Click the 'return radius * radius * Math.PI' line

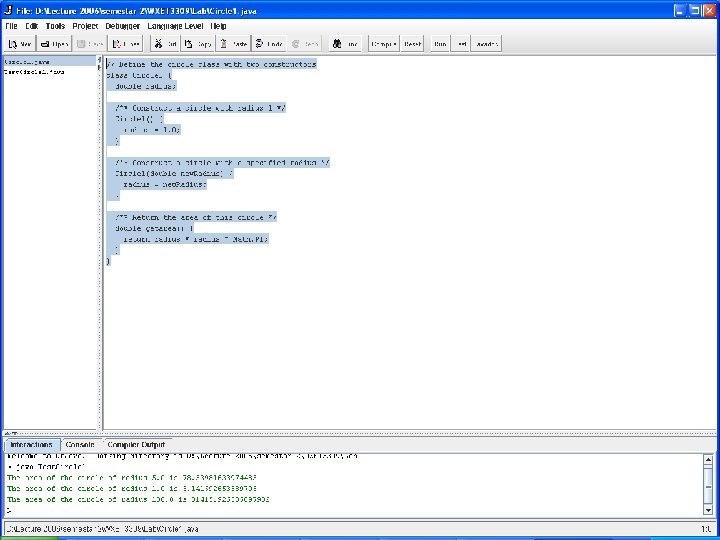coord(196,239)
